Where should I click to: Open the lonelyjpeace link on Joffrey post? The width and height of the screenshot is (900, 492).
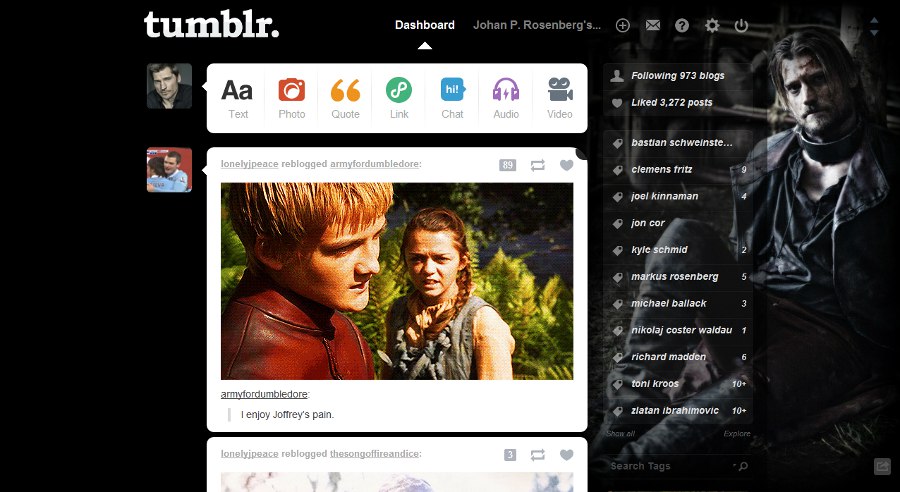tap(250, 164)
